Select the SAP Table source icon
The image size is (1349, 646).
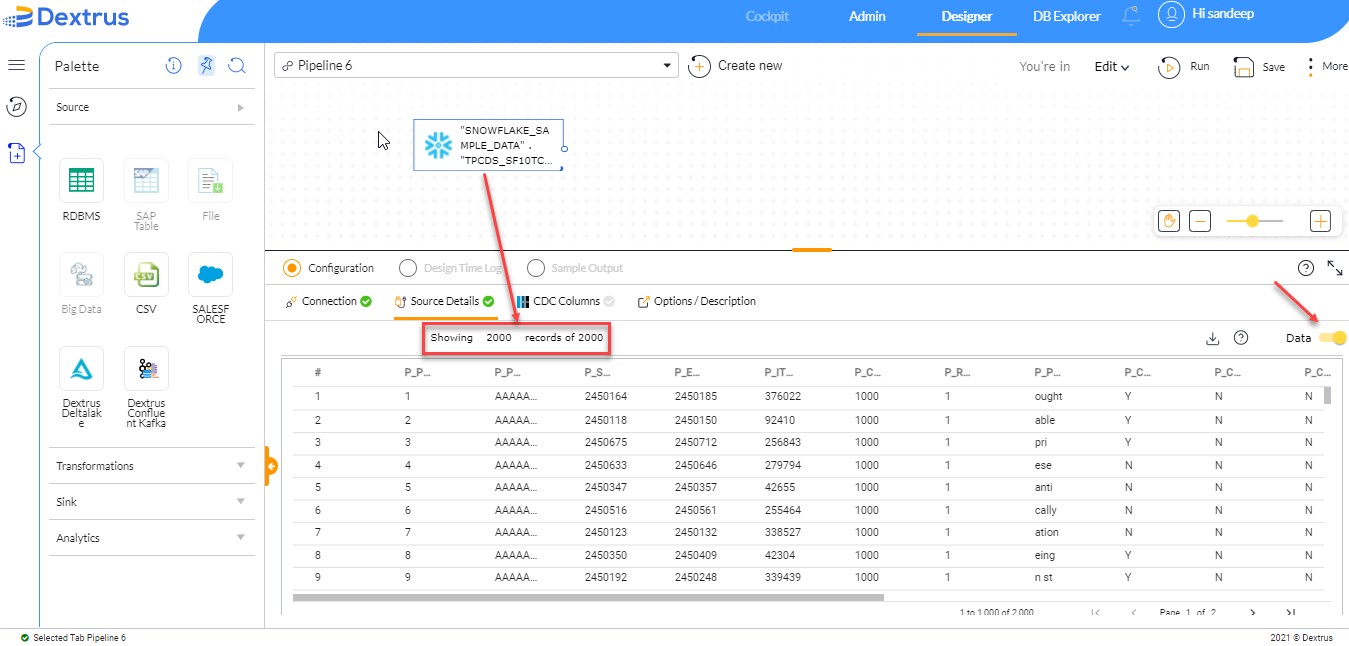tap(146, 181)
